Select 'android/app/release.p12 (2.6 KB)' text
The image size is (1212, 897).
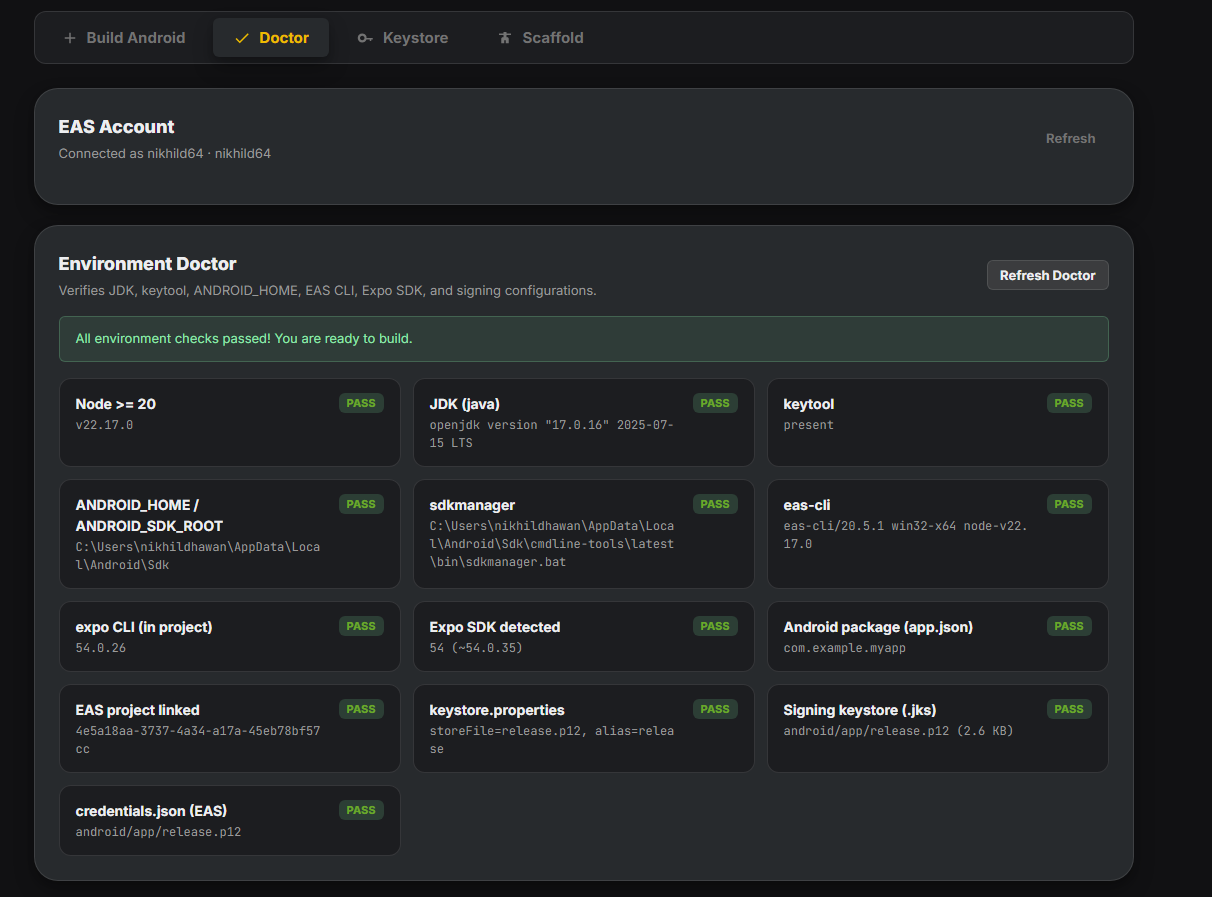[898, 731]
